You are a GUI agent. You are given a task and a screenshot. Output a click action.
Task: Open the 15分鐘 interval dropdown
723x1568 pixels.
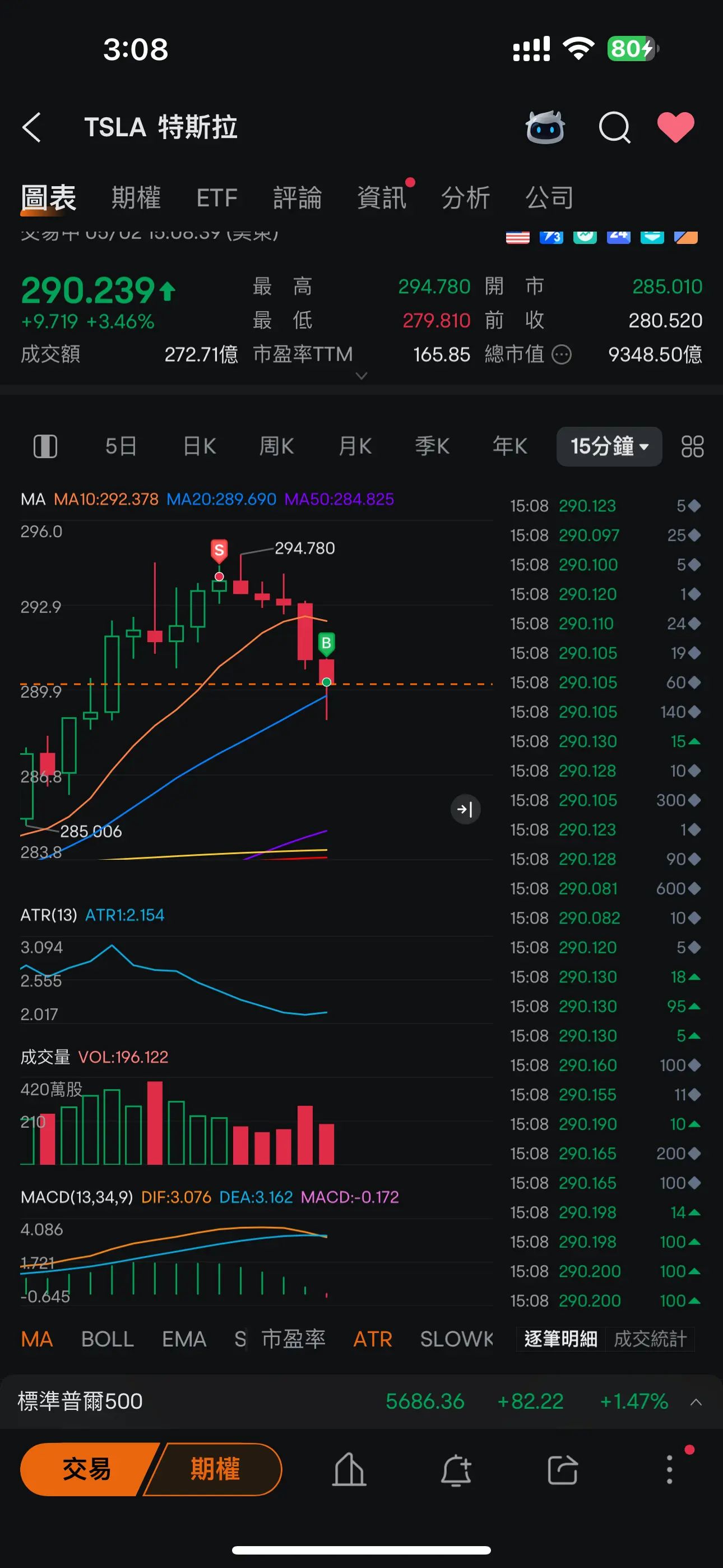[609, 446]
